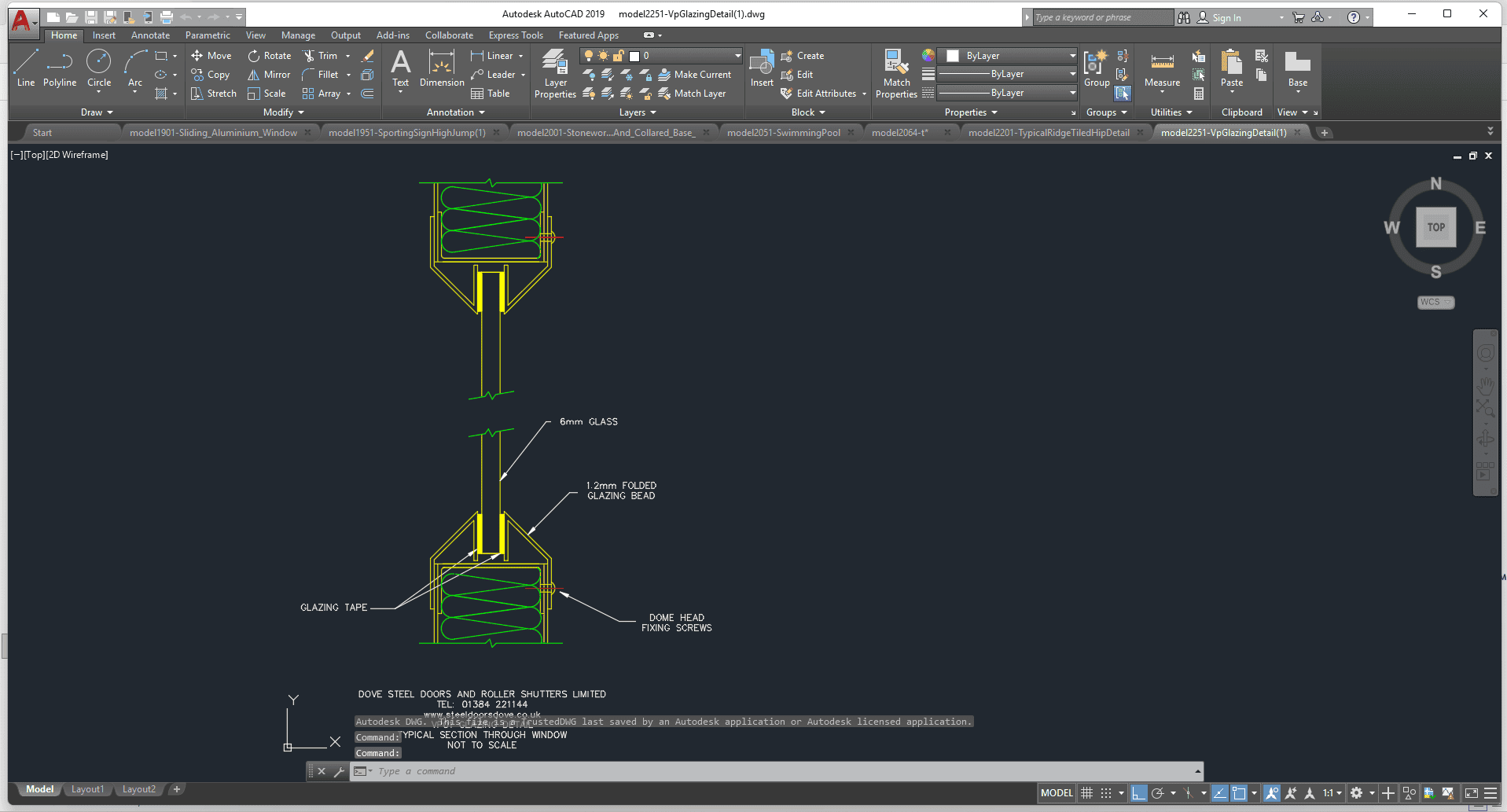The height and width of the screenshot is (812, 1507).
Task: Click the Insert block icon
Action: [761, 68]
